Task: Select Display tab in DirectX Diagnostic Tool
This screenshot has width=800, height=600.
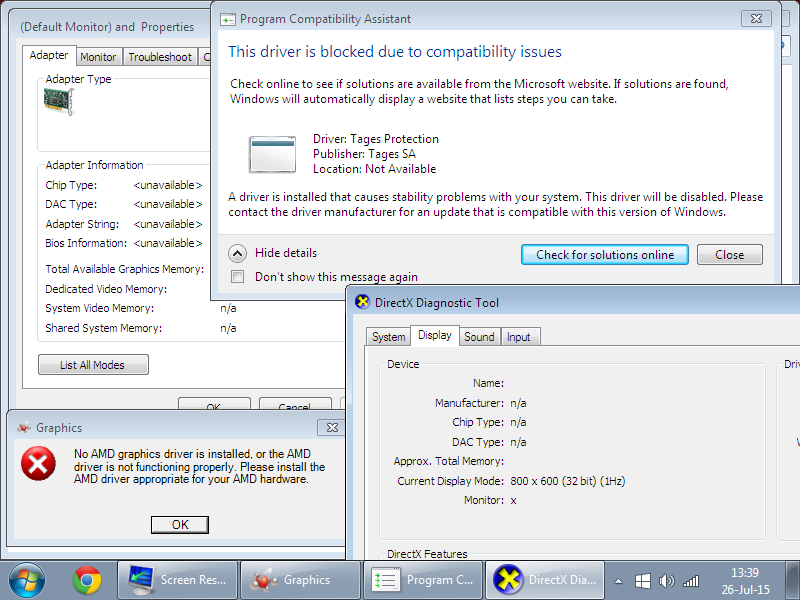Action: pyautogui.click(x=435, y=335)
